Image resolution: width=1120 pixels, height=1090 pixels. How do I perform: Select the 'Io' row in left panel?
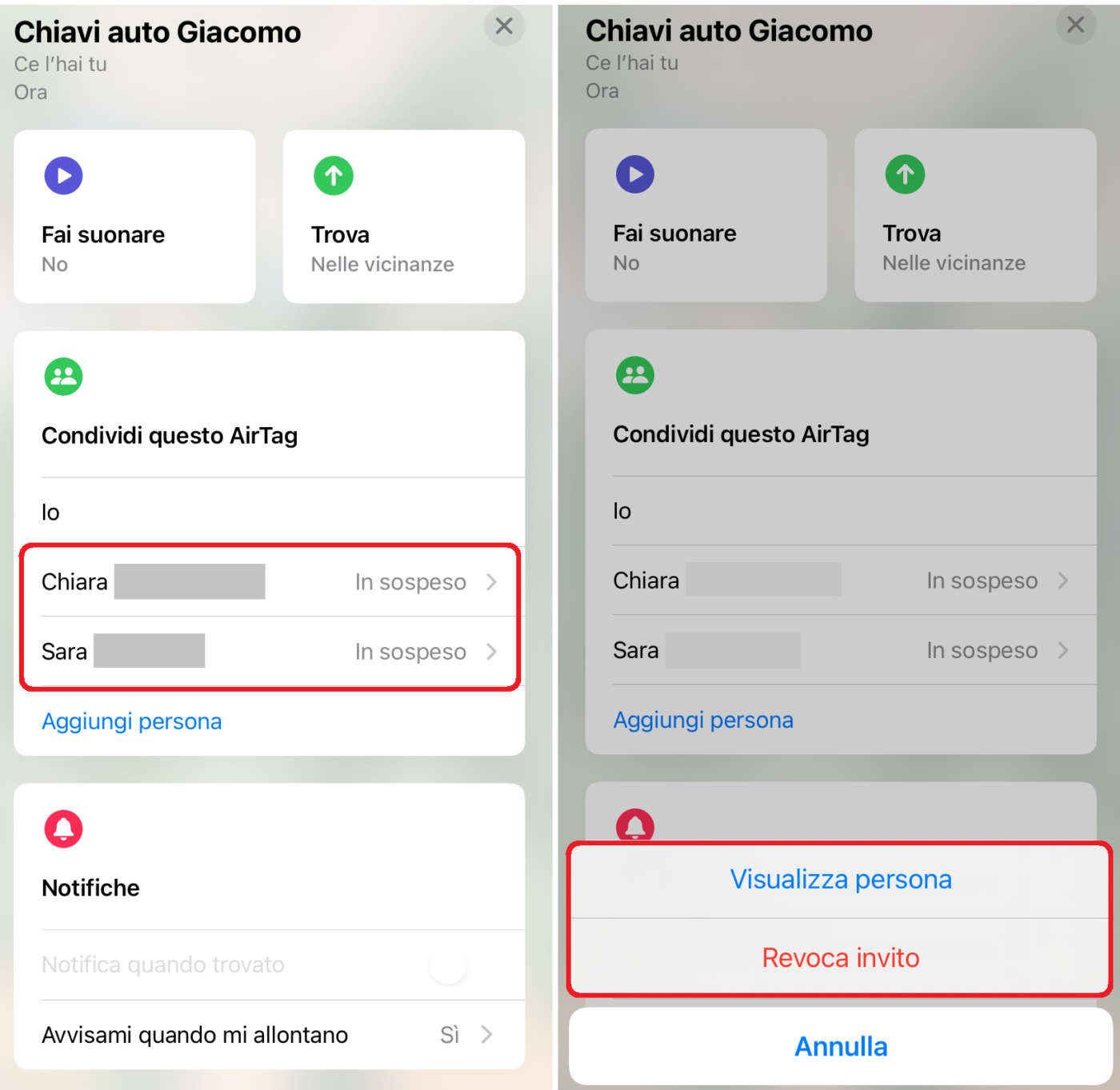(x=269, y=512)
